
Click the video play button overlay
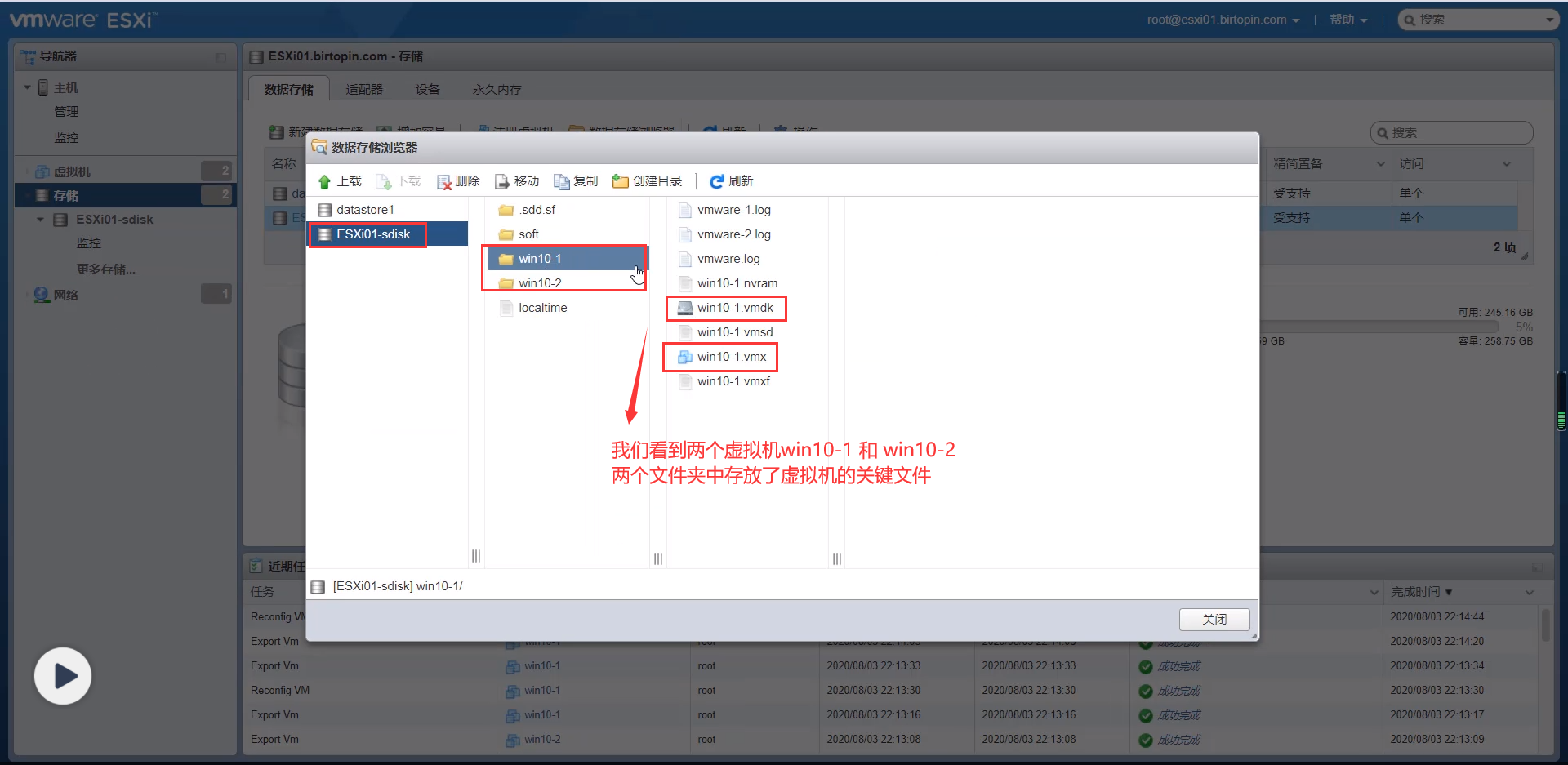(63, 676)
